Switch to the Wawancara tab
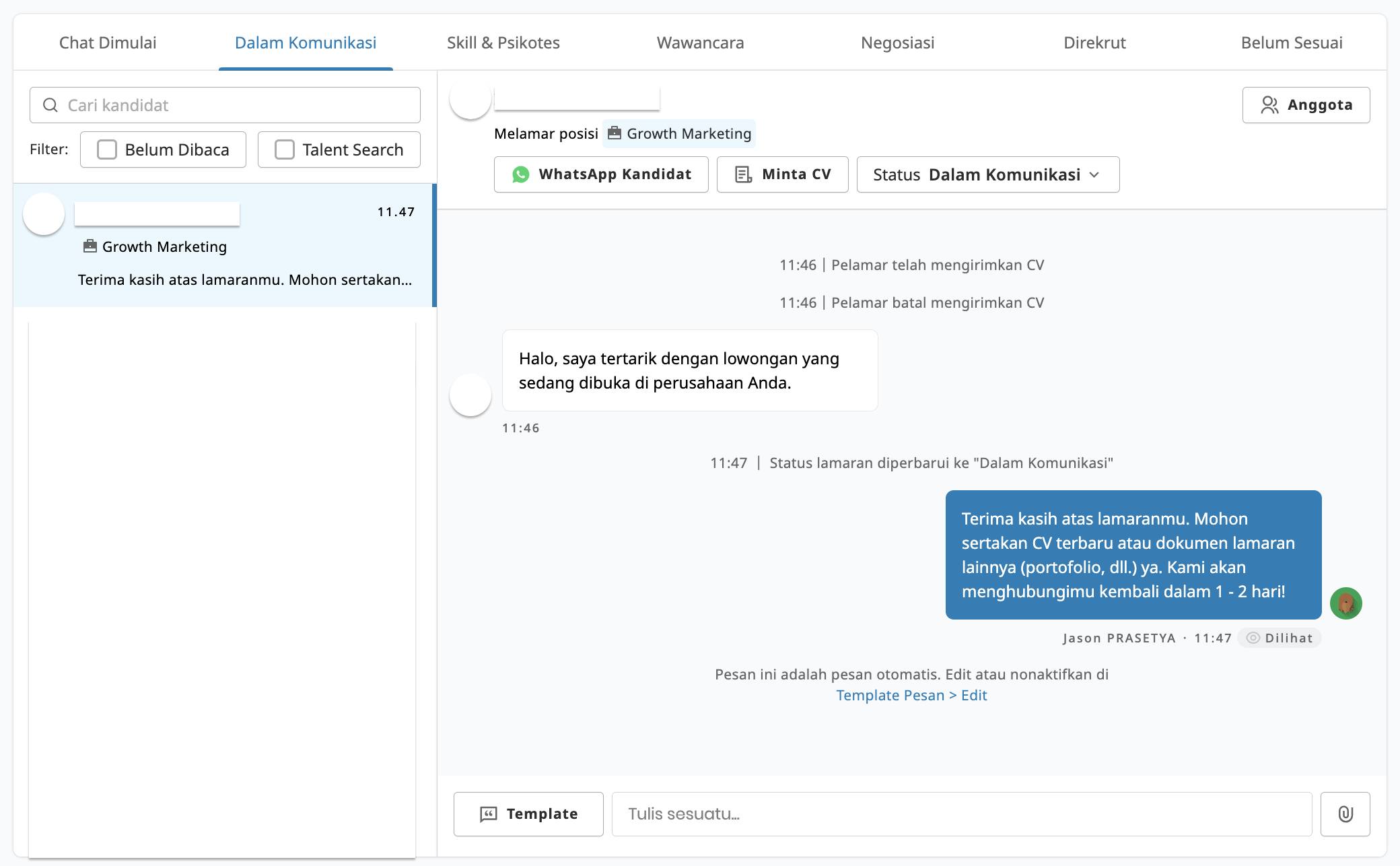Screen dimensions: 1400x866 (x=700, y=42)
